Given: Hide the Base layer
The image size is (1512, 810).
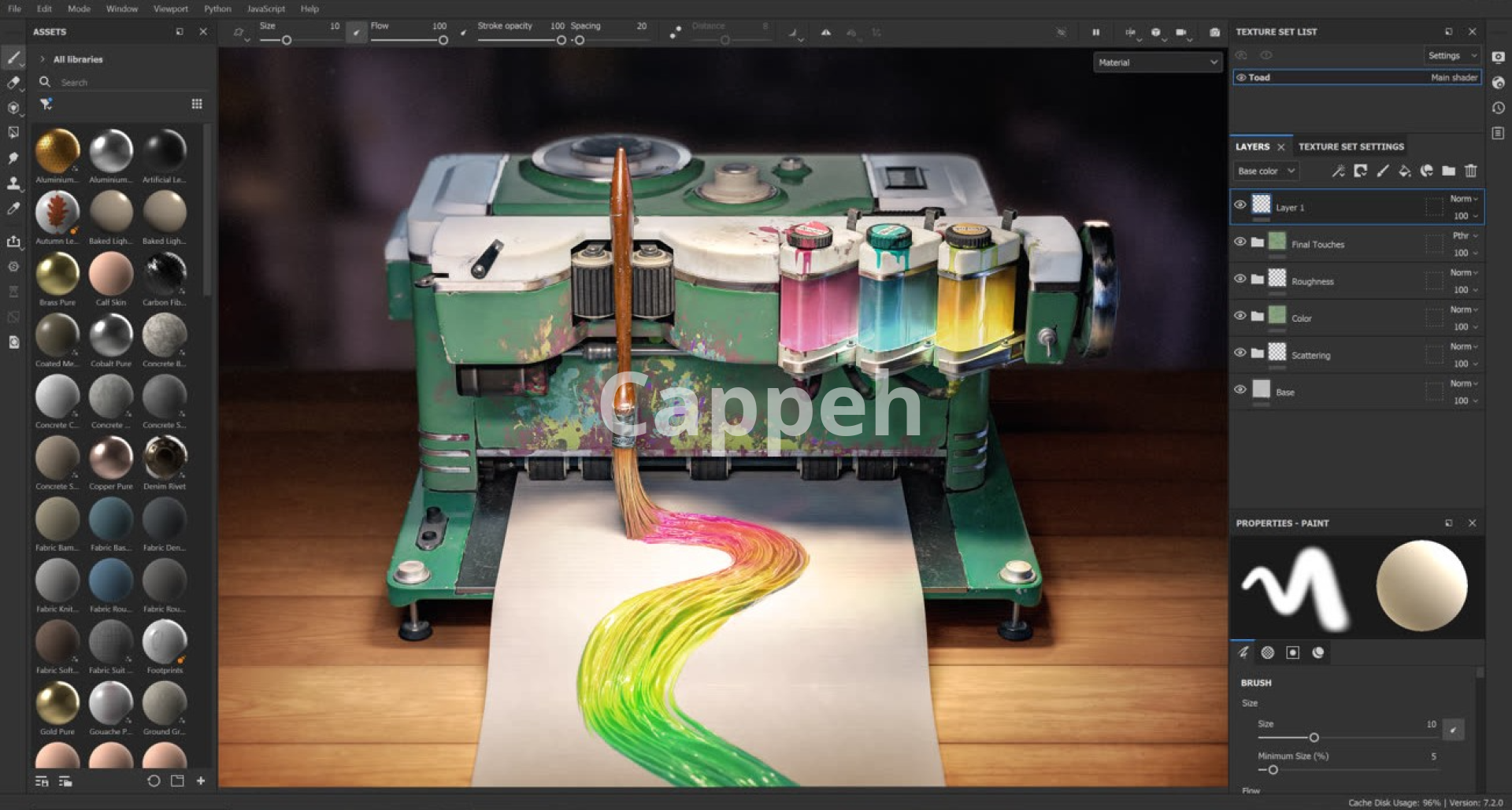Looking at the screenshot, I should [x=1240, y=390].
